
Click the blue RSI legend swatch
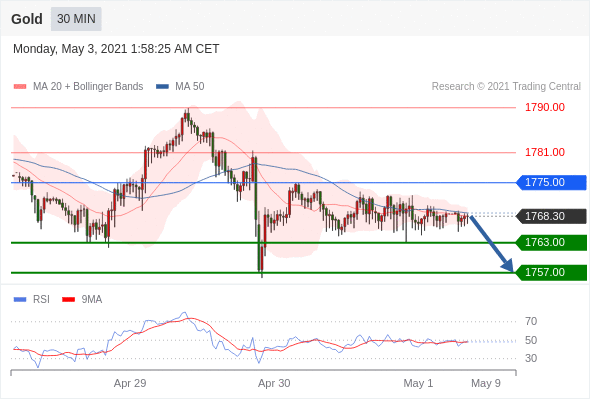tap(20, 300)
